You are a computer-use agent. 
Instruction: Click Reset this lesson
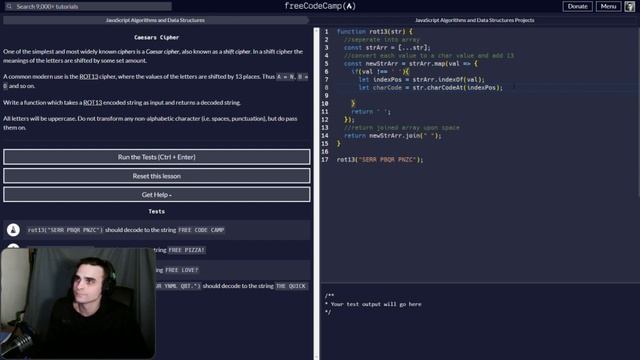[x=157, y=176]
